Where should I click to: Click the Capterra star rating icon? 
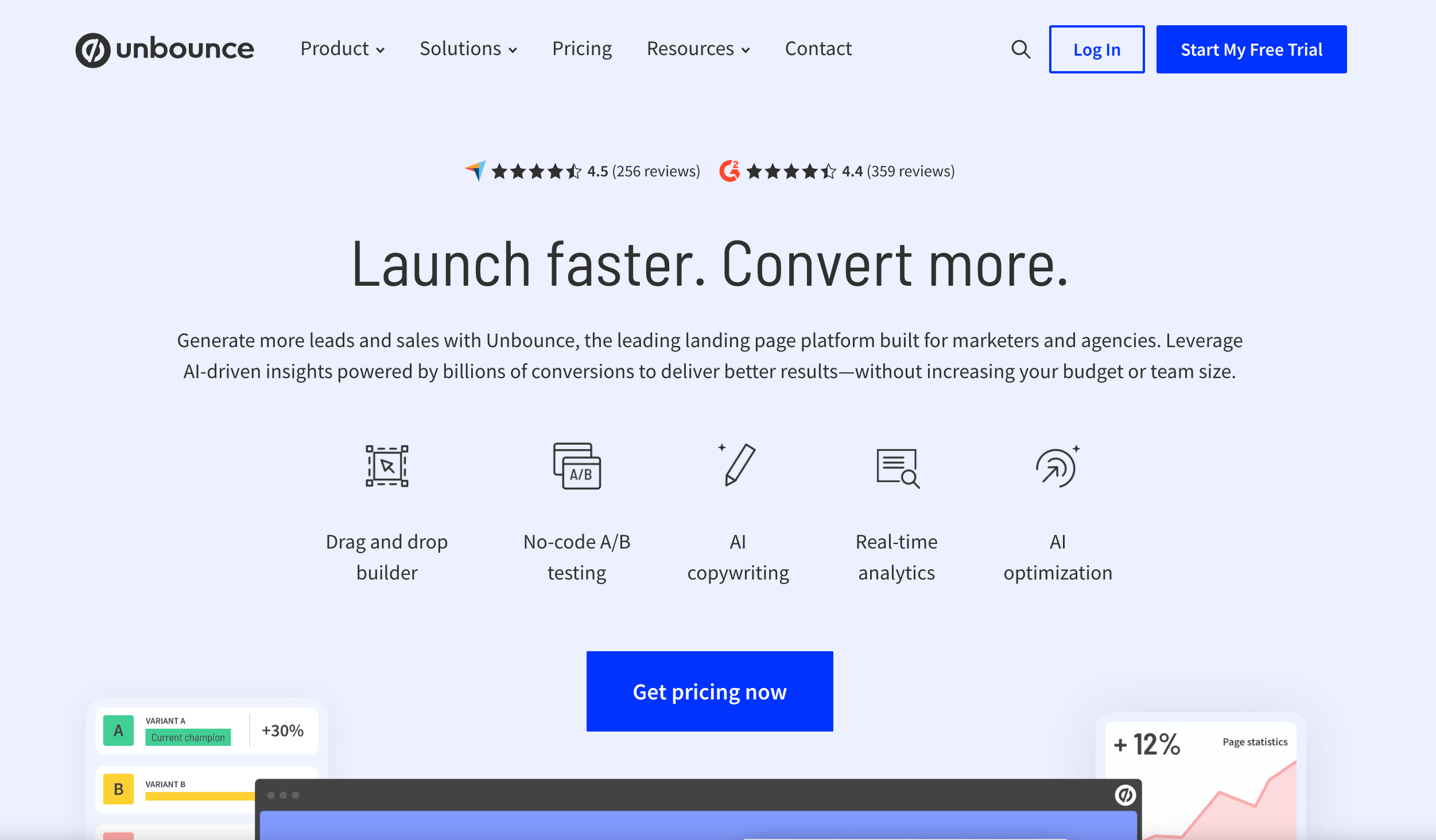click(476, 170)
